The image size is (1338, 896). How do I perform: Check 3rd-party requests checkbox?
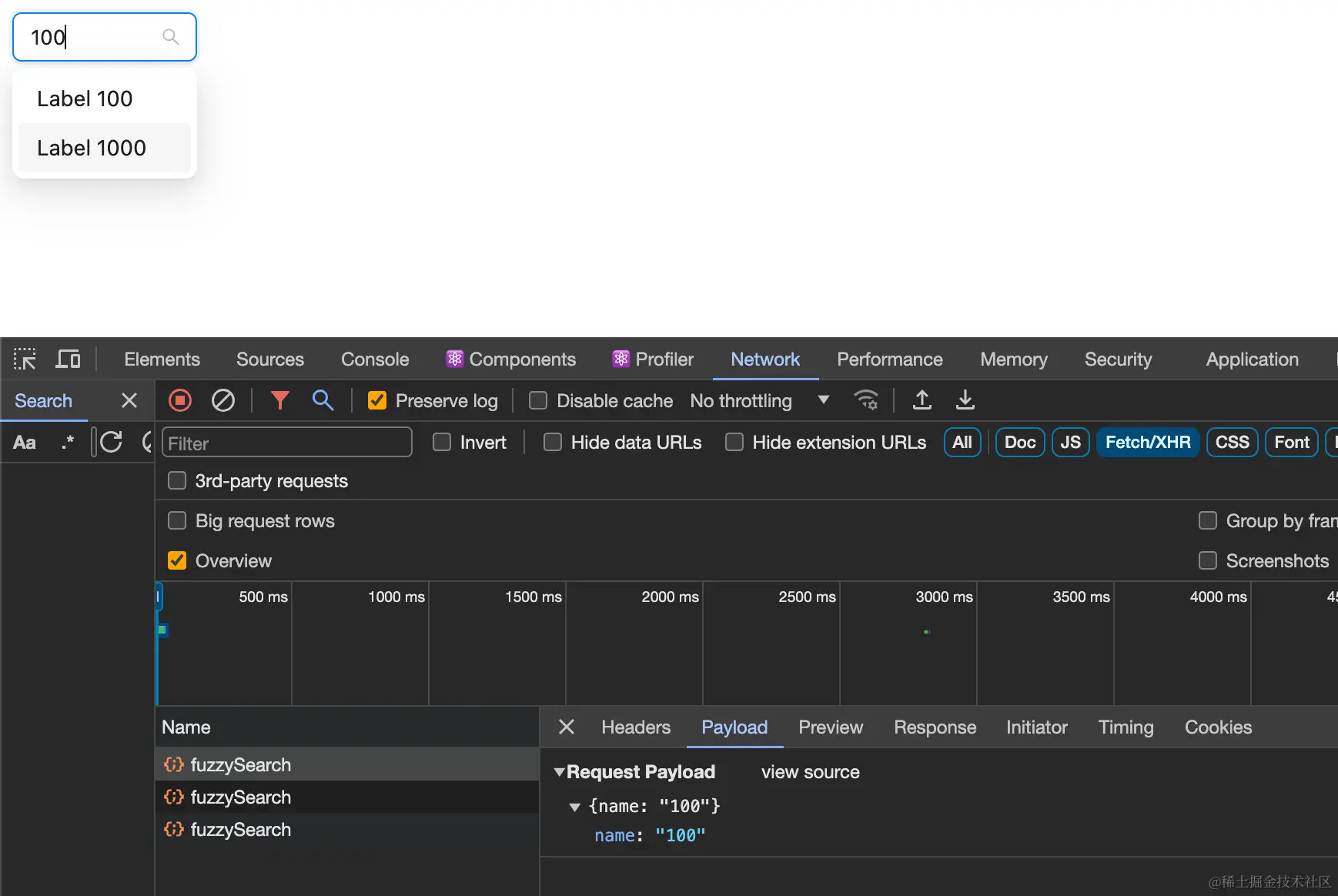177,480
